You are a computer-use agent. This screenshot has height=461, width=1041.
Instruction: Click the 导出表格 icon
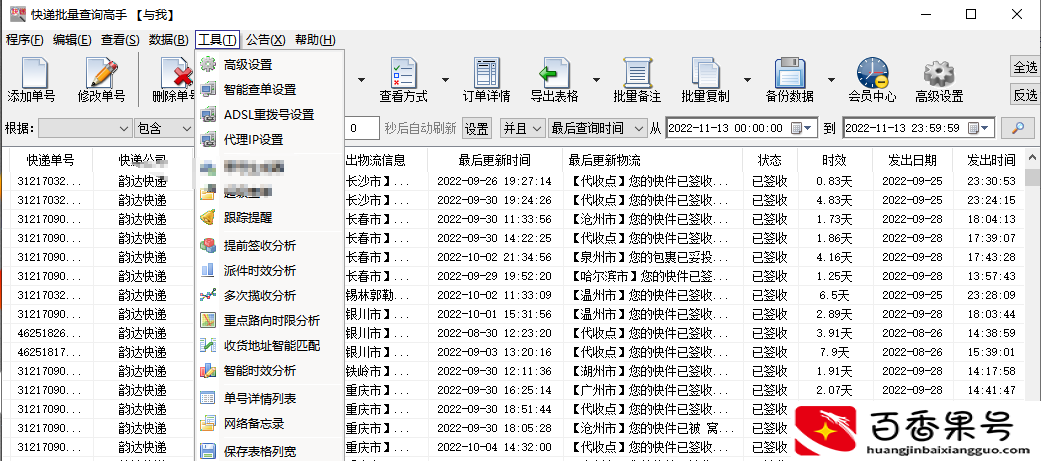(x=554, y=80)
